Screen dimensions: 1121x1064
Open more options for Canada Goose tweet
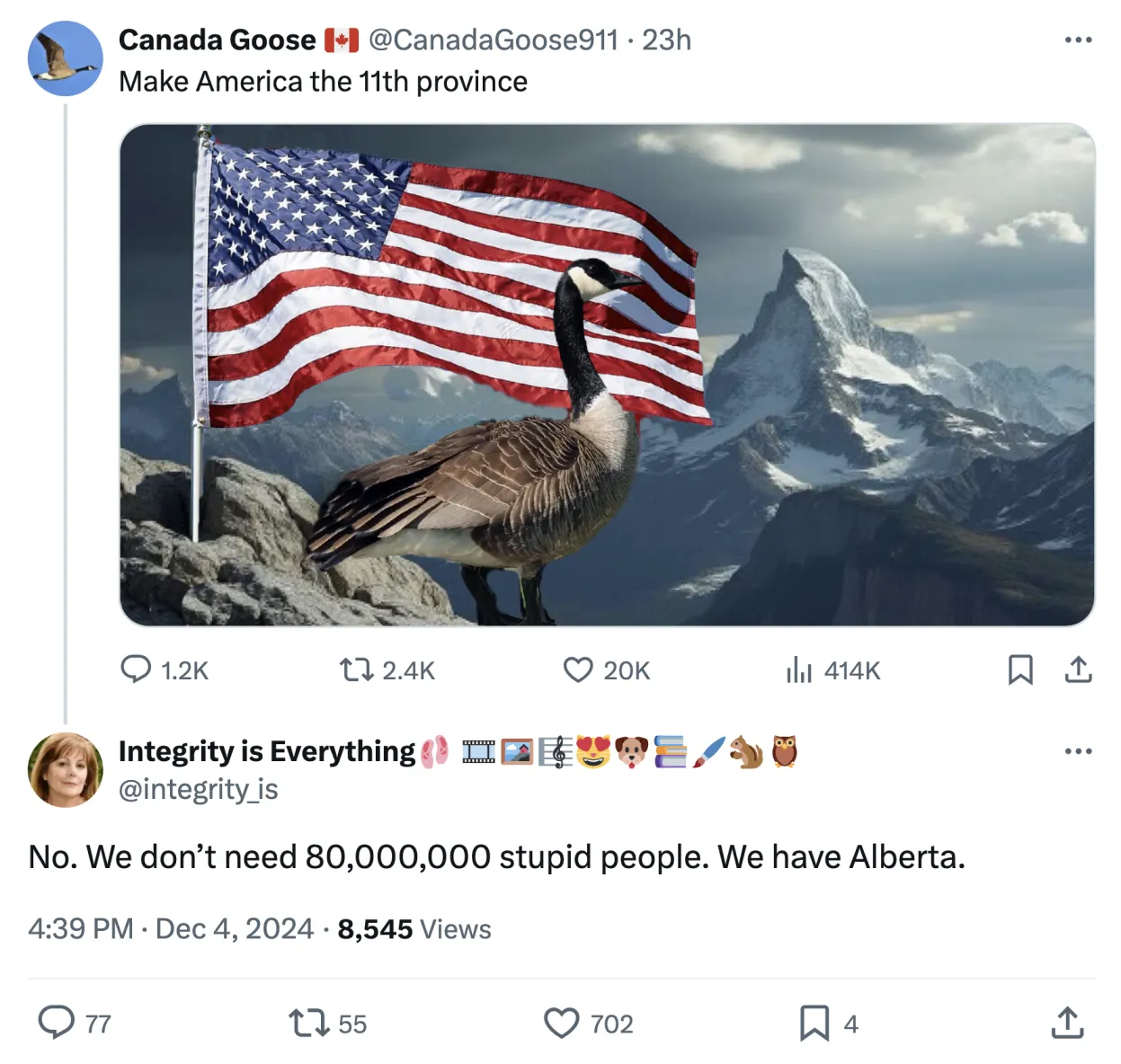pyautogui.click(x=1078, y=40)
